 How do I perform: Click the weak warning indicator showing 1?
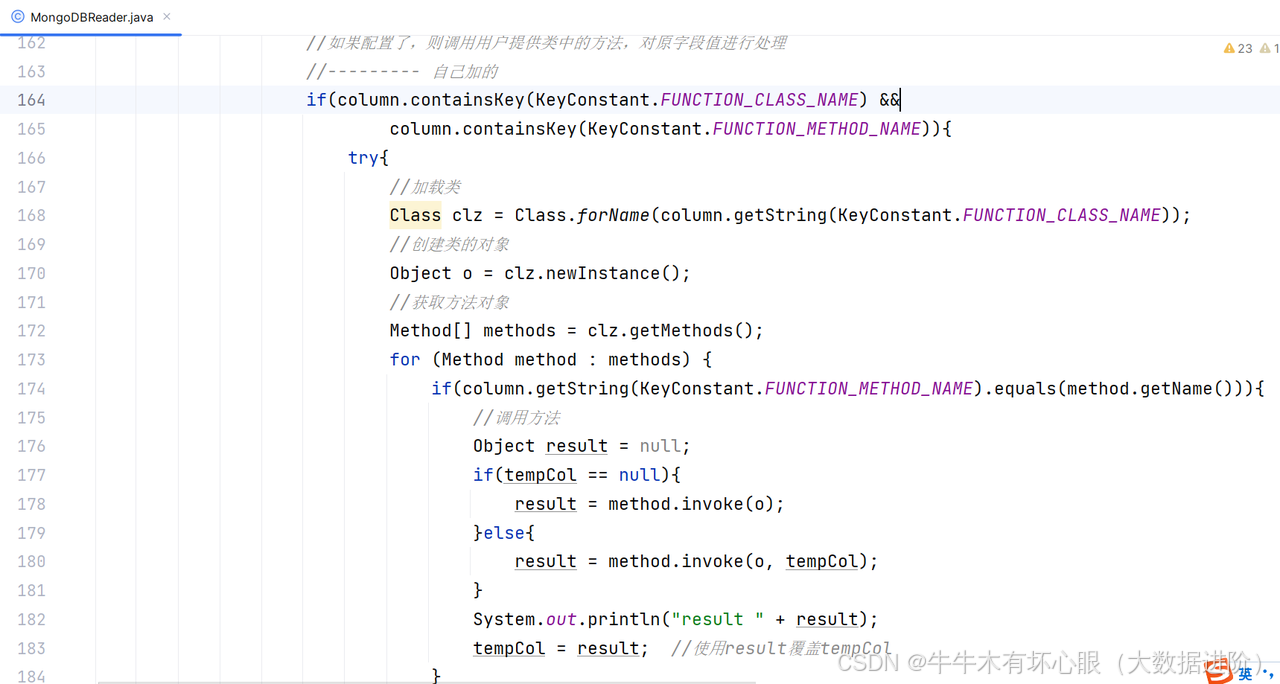[x=1269, y=48]
